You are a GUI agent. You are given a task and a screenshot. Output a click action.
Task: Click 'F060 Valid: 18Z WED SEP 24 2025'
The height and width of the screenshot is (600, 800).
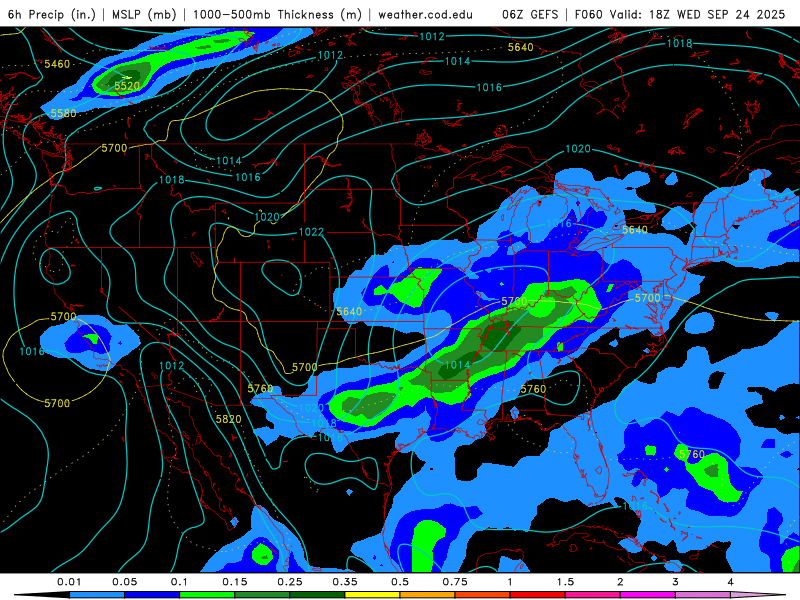[680, 14]
